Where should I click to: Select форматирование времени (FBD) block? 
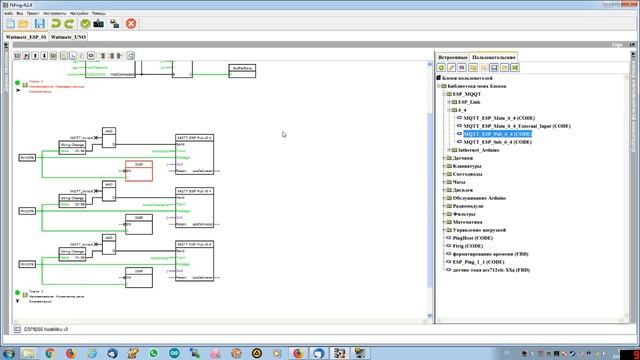click(x=491, y=254)
